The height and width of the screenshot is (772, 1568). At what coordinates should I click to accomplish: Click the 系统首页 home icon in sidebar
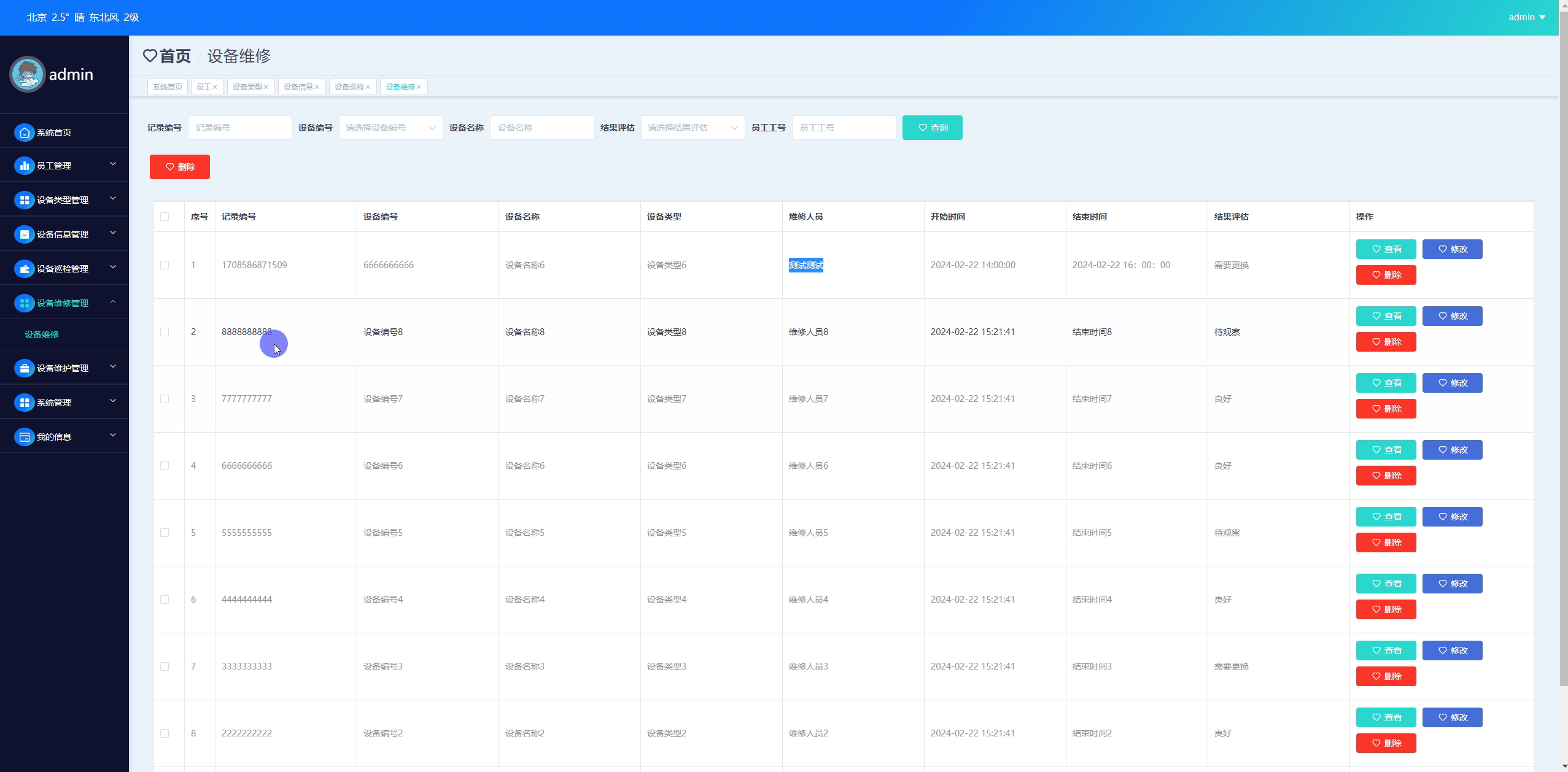click(24, 133)
